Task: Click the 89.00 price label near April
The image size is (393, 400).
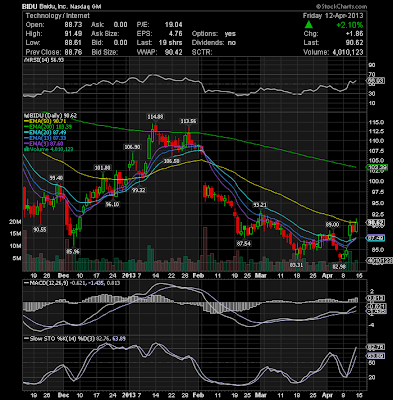Action: click(332, 225)
